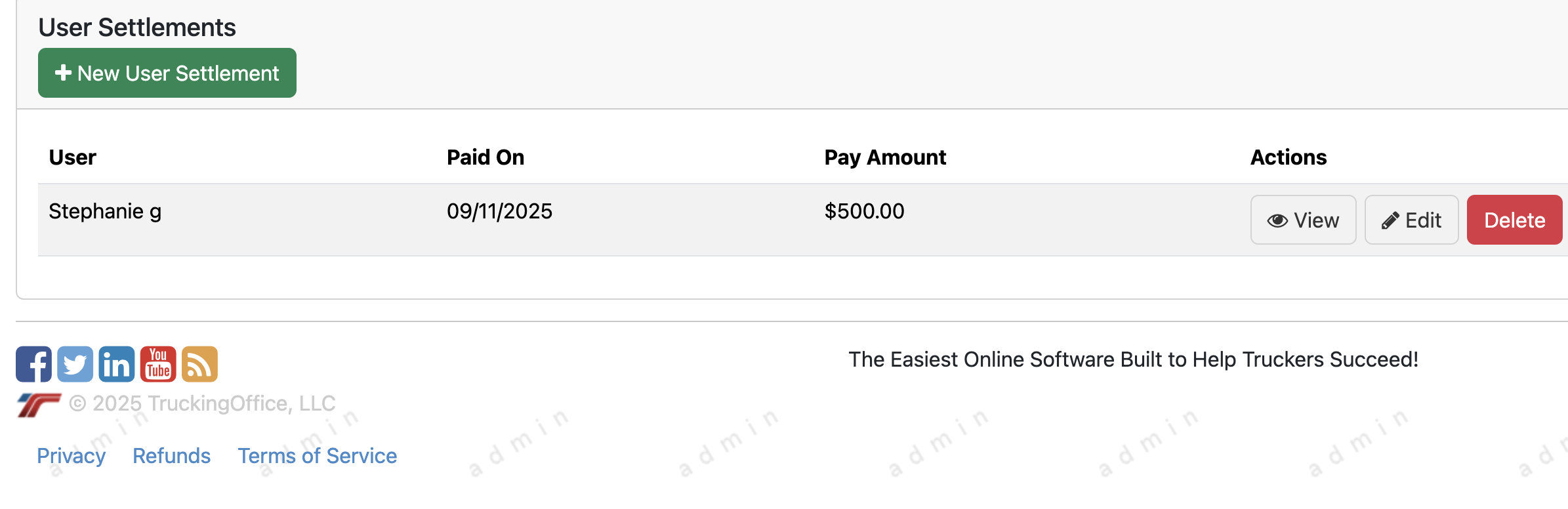The height and width of the screenshot is (509, 1568).
Task: Click the plus icon on New User Settlement
Action: tap(63, 73)
